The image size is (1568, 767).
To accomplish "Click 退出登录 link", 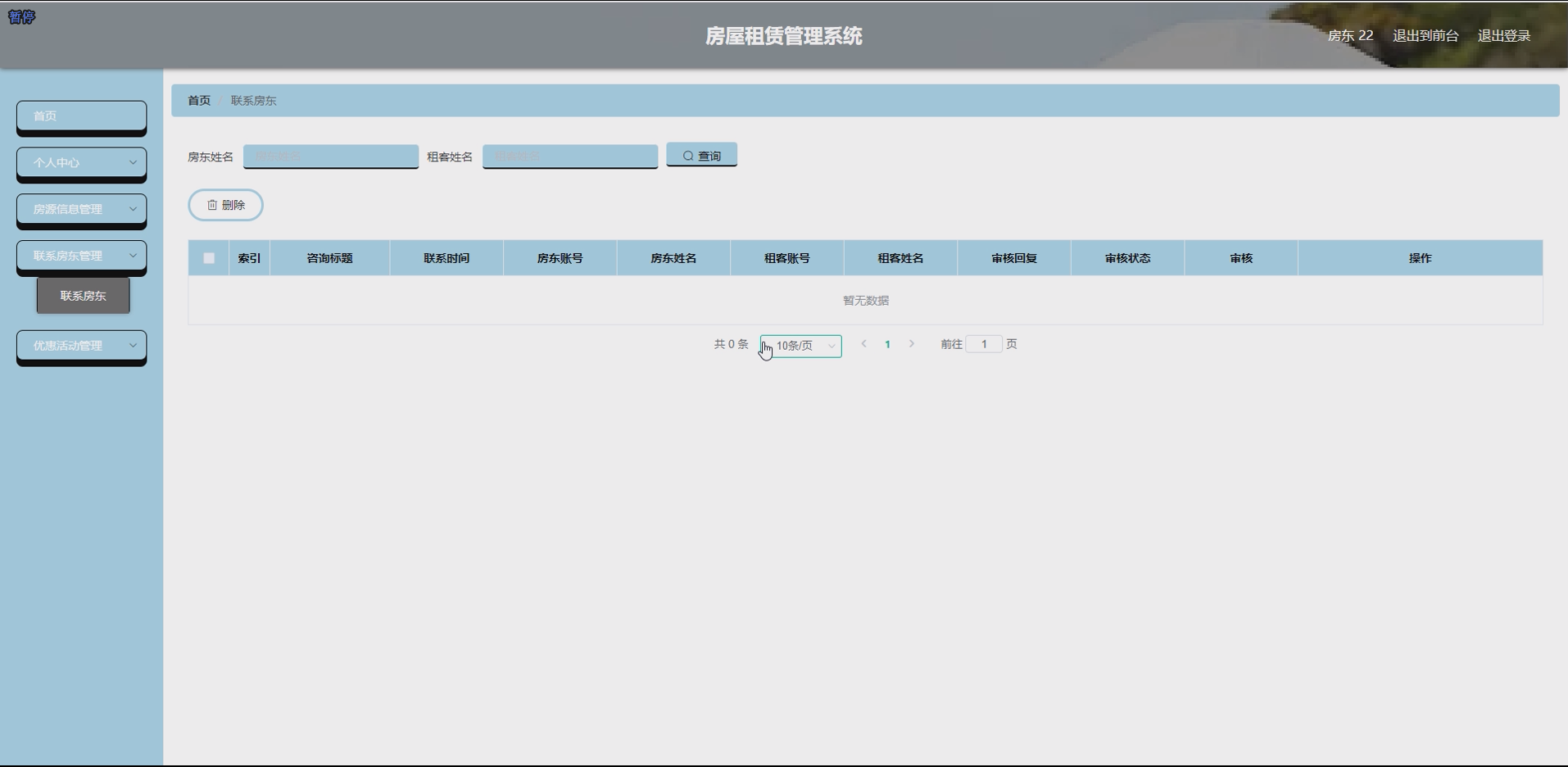I will (x=1504, y=36).
